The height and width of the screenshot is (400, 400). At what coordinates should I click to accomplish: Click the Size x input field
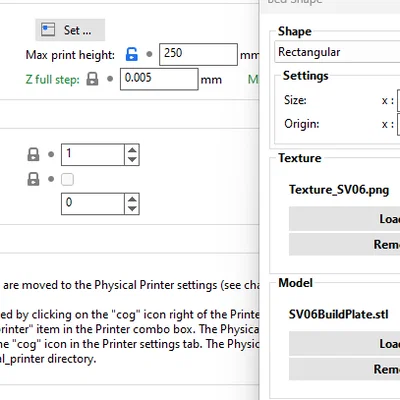399,100
